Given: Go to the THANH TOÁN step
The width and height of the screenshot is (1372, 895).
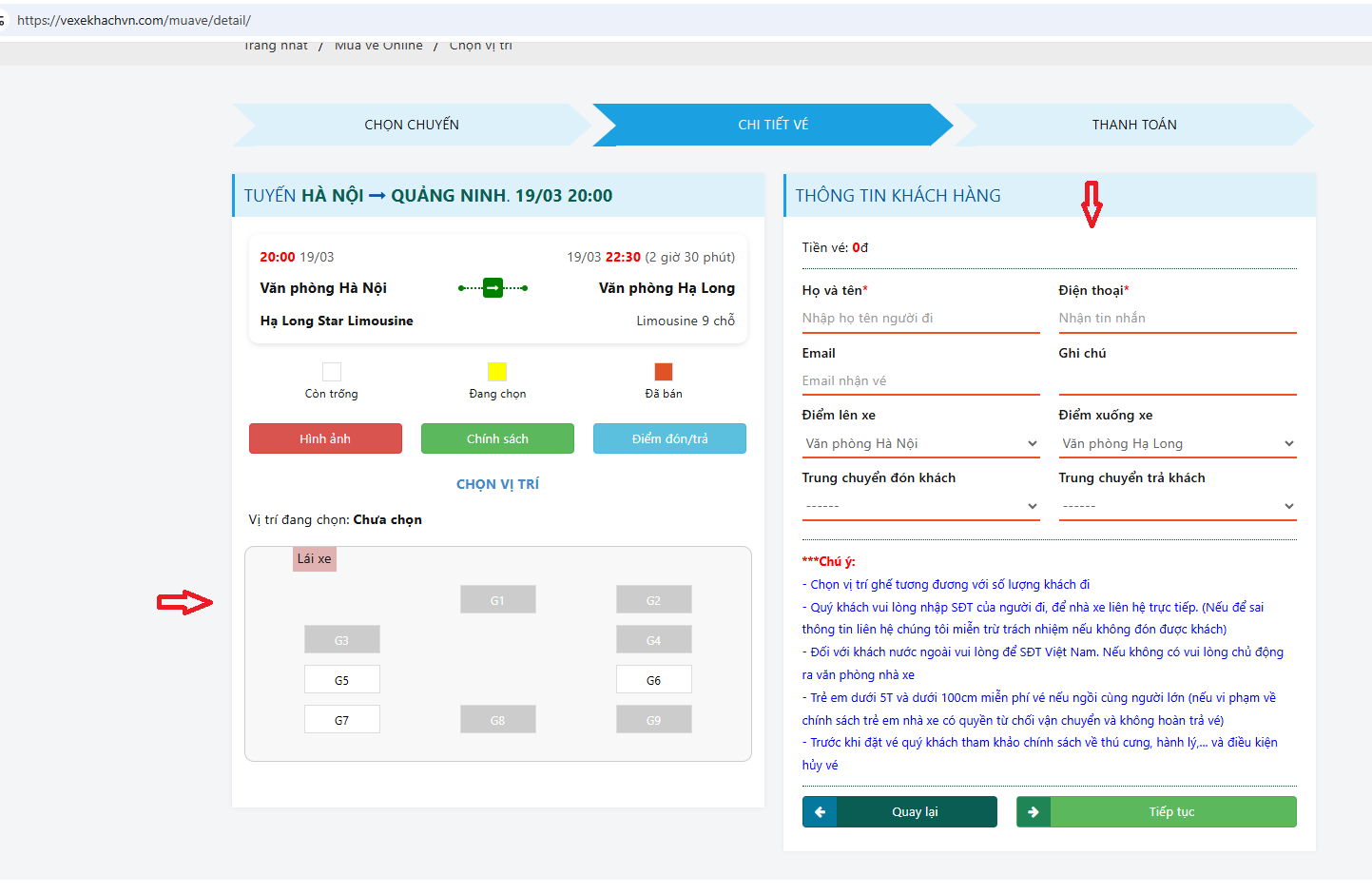Looking at the screenshot, I should coord(1133,125).
